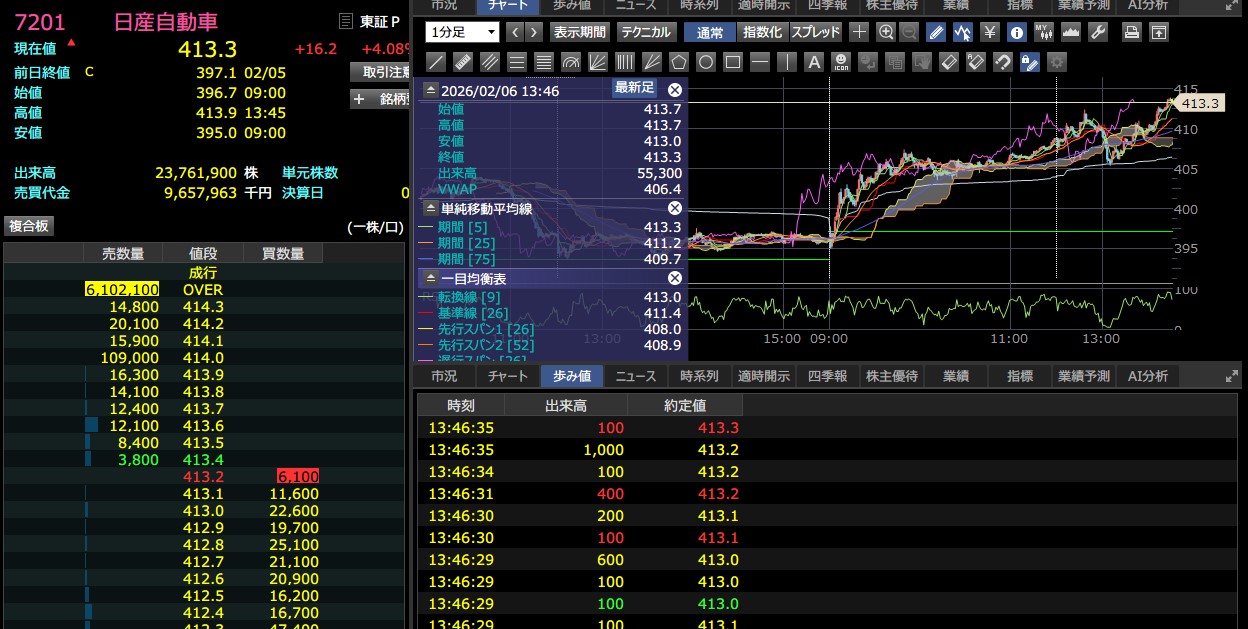Click the OVER sell quantity 6,102,100
The width and height of the screenshot is (1248, 629).
coord(122,290)
